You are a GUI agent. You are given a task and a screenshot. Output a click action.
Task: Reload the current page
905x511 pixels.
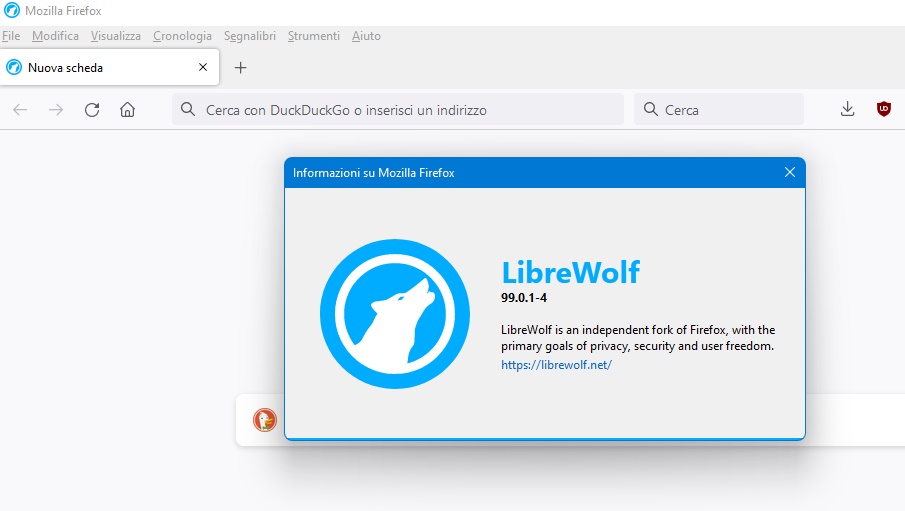tap(92, 110)
